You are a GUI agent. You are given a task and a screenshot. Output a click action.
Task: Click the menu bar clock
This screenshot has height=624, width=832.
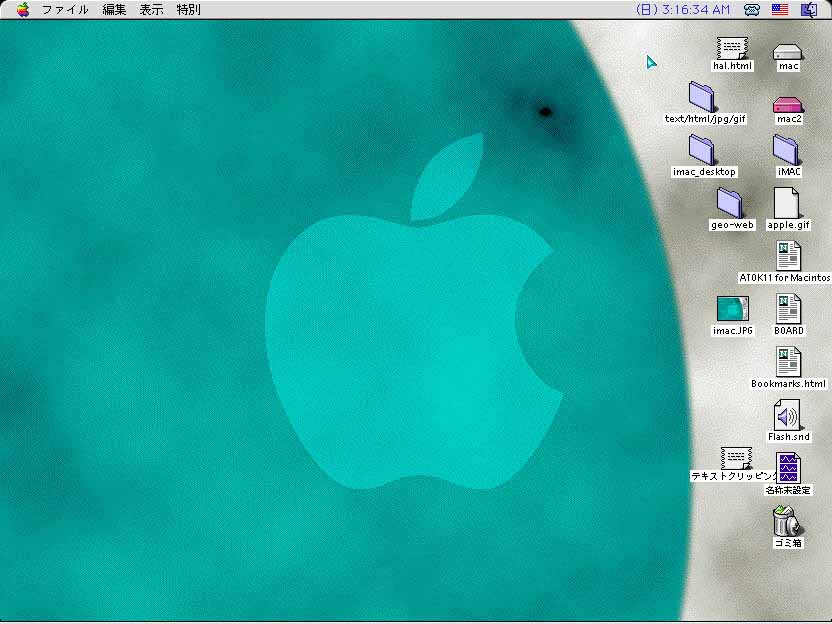pos(682,10)
